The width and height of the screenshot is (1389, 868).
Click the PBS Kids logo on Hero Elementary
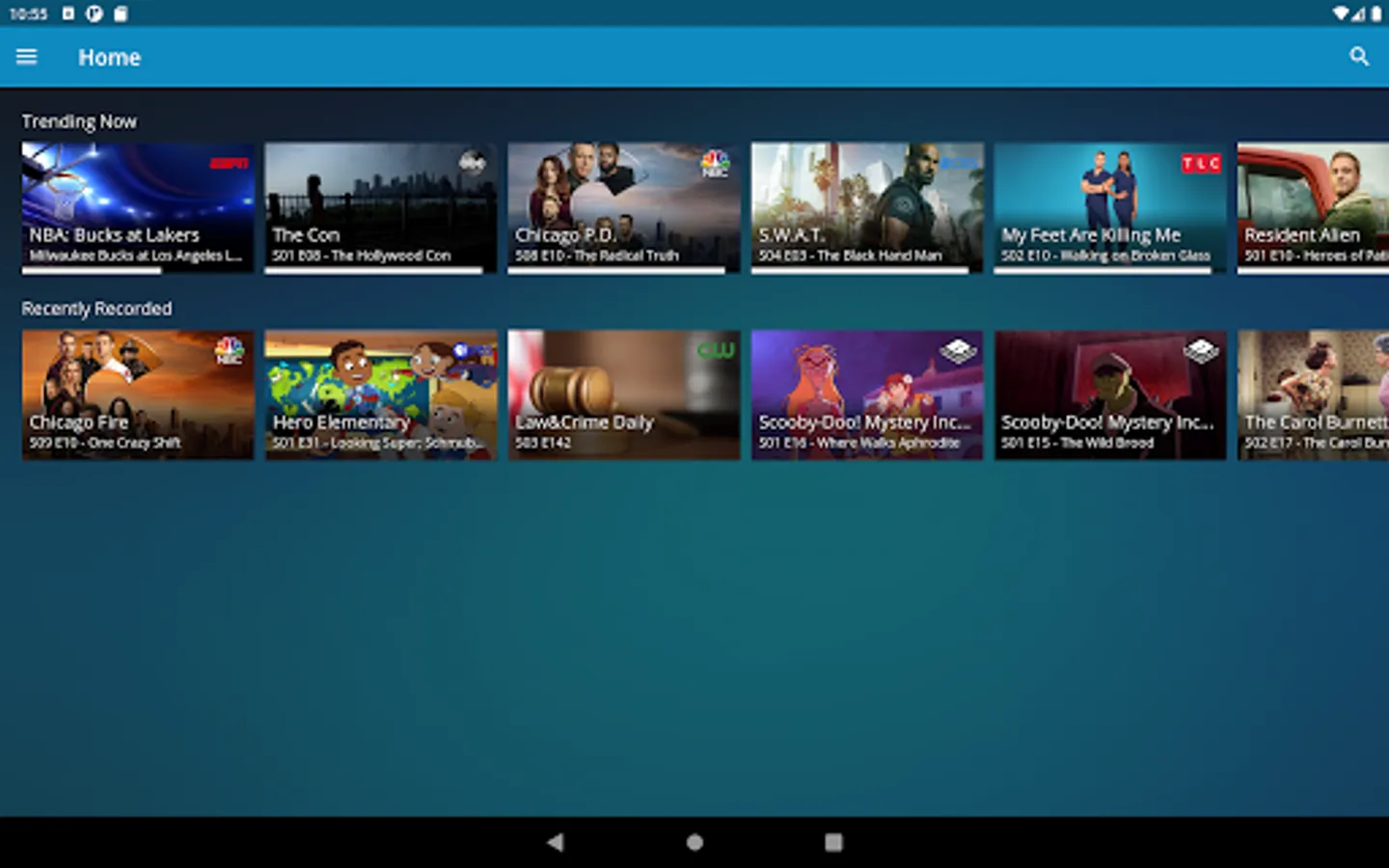pos(475,352)
